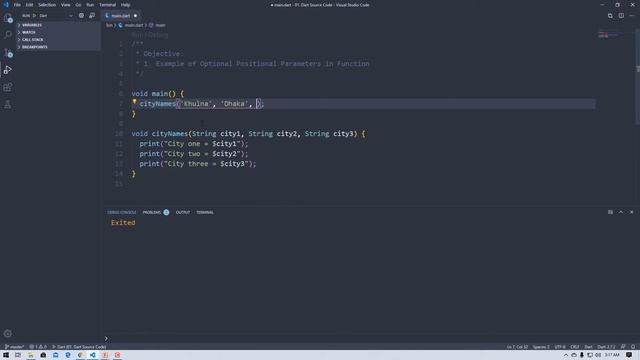Close the bottom panel
The image size is (640, 360).
(x=631, y=212)
